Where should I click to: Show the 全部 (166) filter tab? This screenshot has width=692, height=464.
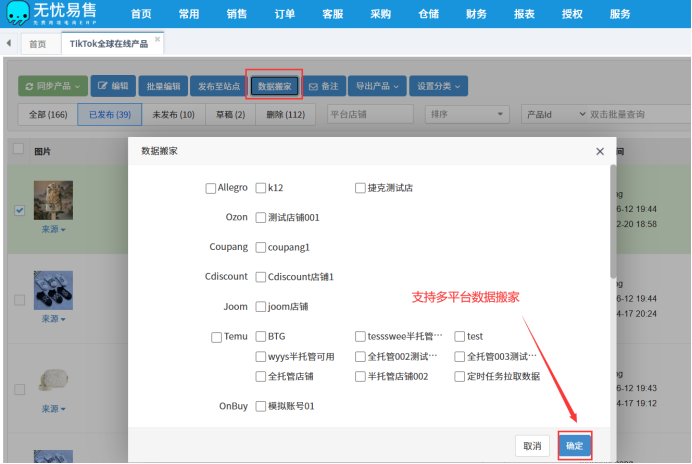coord(48,115)
